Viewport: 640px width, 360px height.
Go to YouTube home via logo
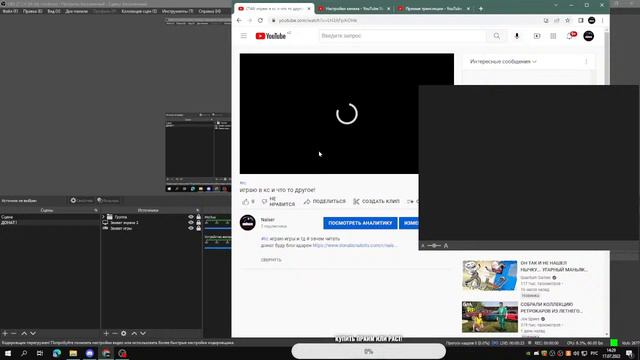[x=271, y=36]
